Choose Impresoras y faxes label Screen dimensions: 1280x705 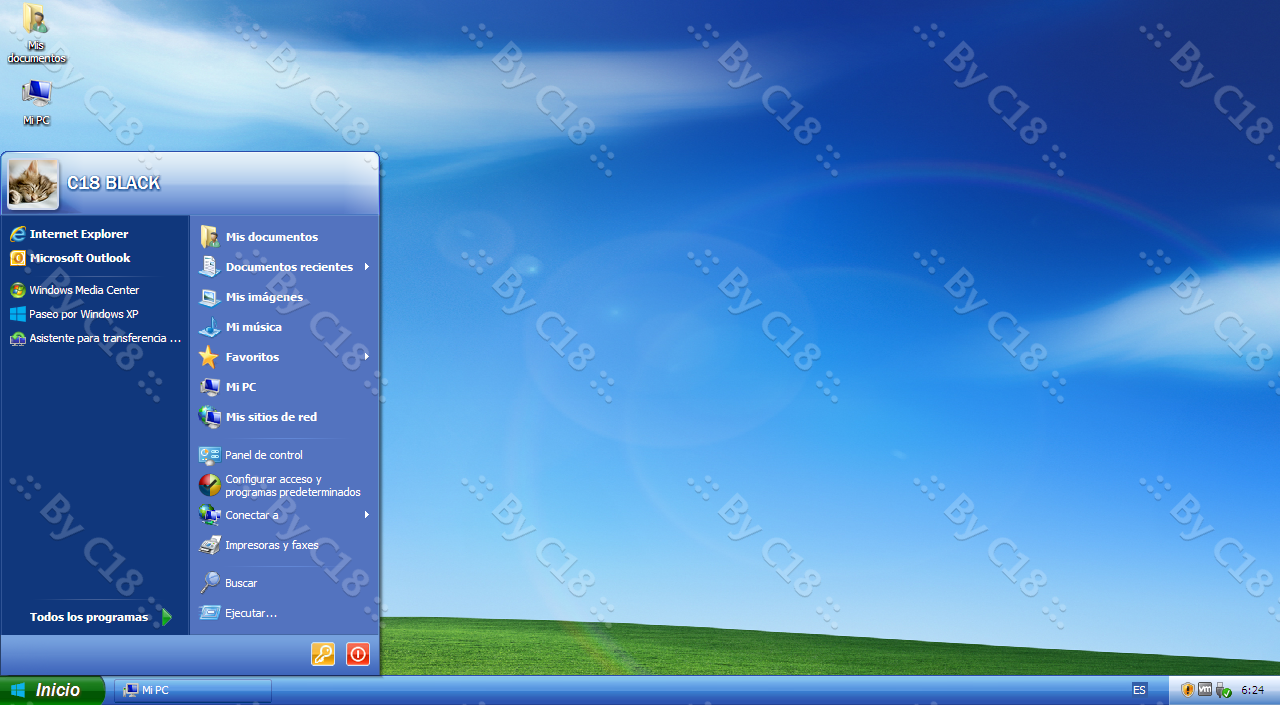click(x=272, y=545)
